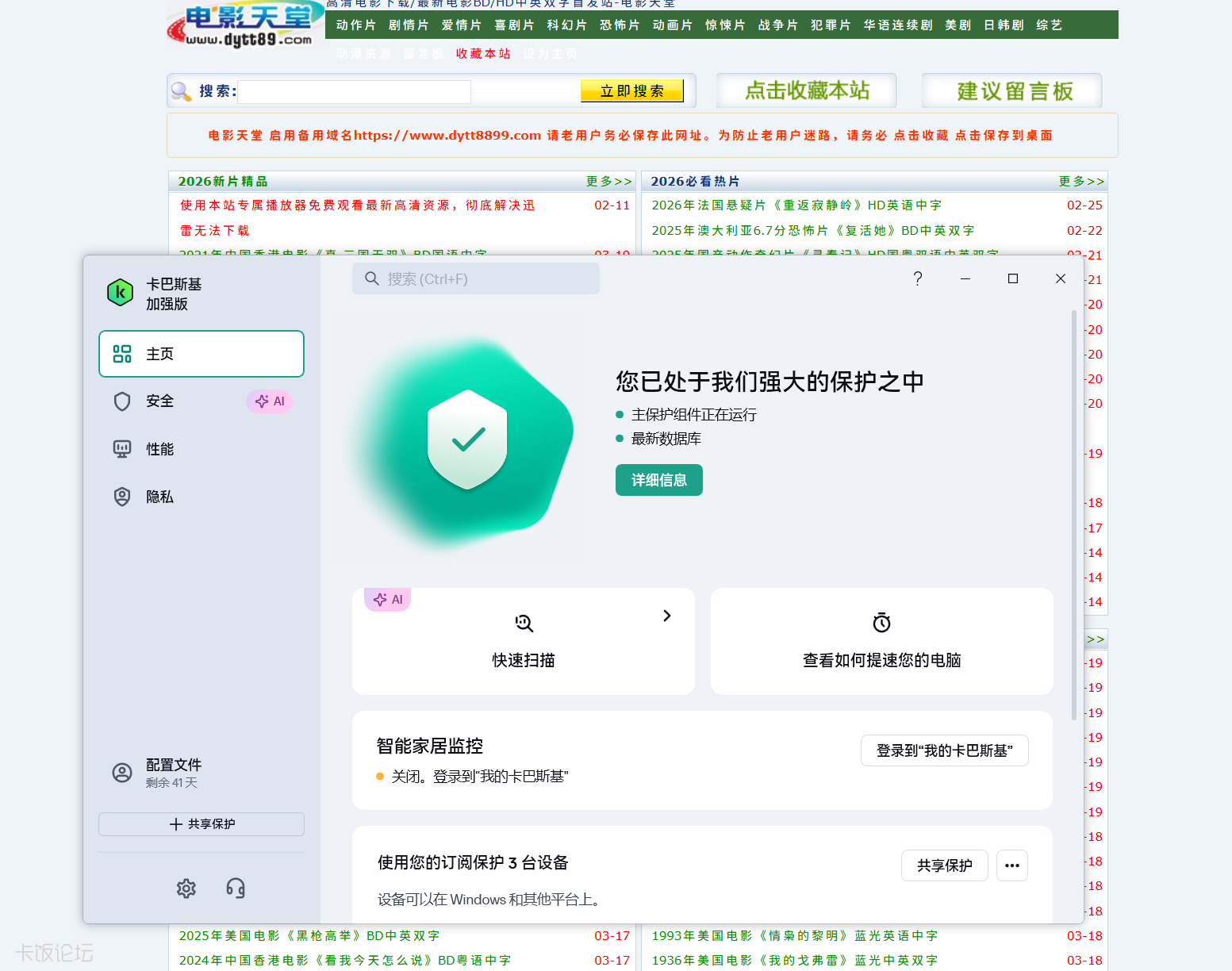Open Kaspersky settings via the gear icon

click(186, 888)
